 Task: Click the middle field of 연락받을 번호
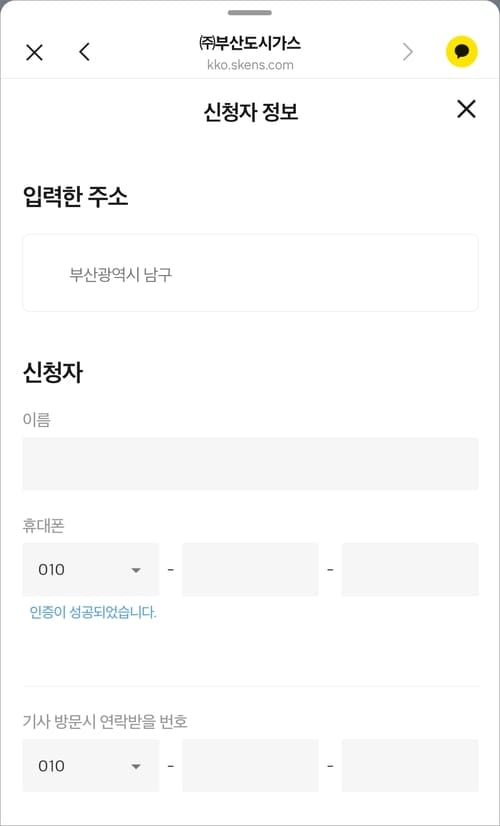coord(250,765)
